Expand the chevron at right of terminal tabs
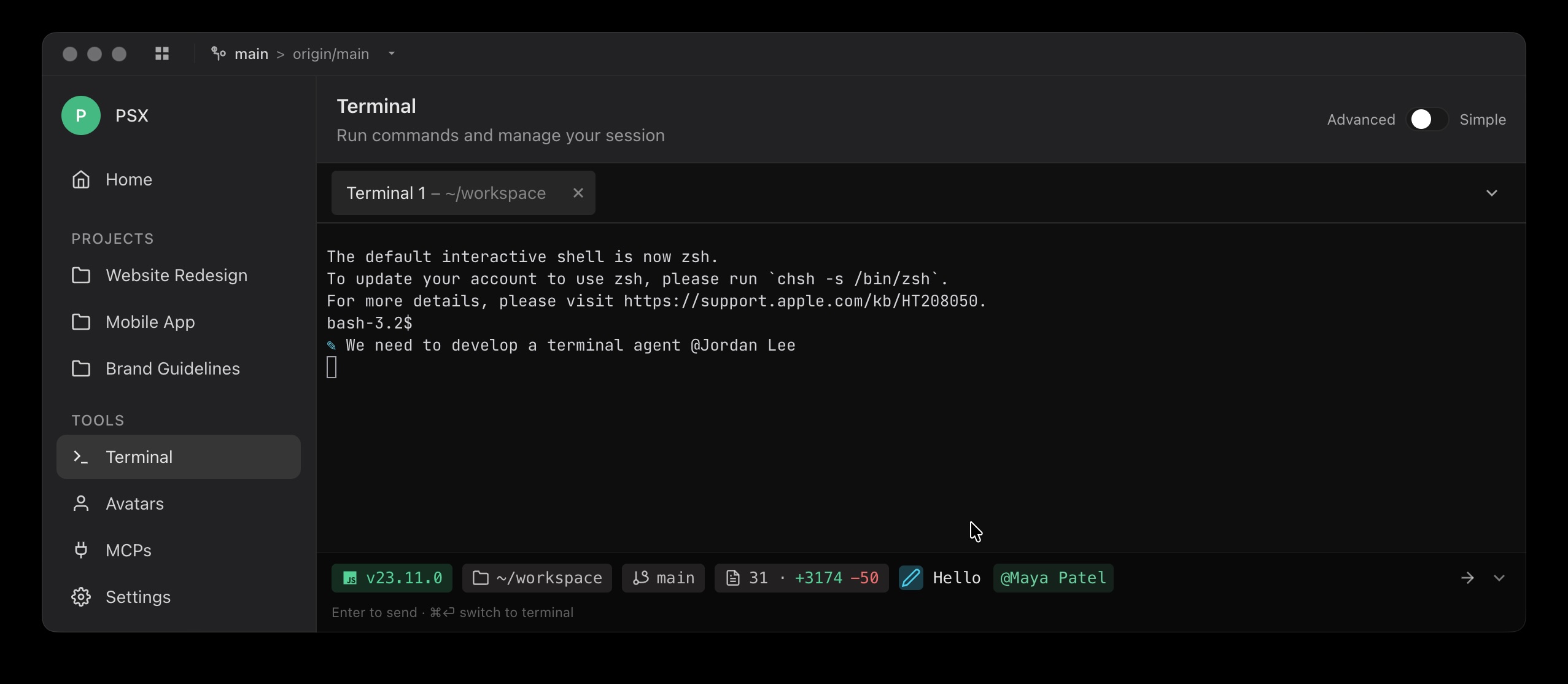The height and width of the screenshot is (684, 1568). (x=1491, y=193)
